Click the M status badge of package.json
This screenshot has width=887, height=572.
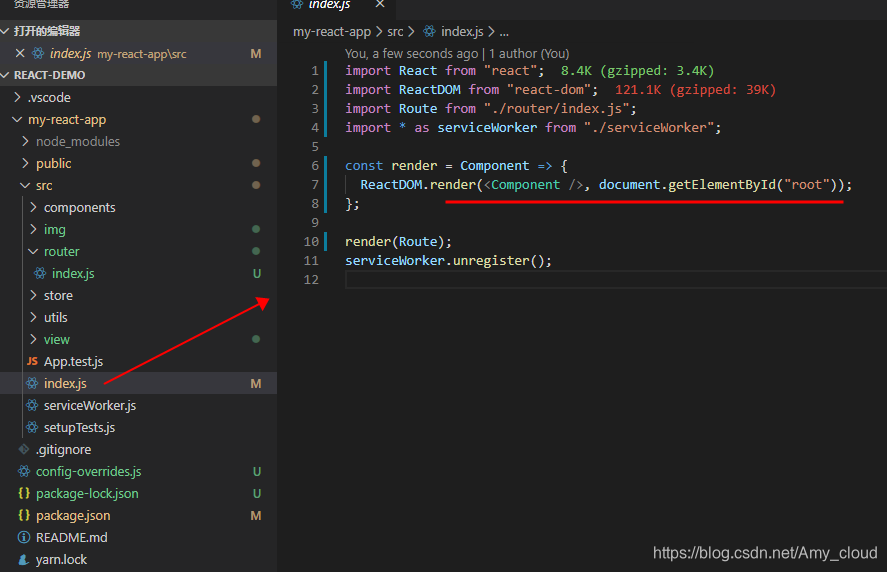click(256, 515)
